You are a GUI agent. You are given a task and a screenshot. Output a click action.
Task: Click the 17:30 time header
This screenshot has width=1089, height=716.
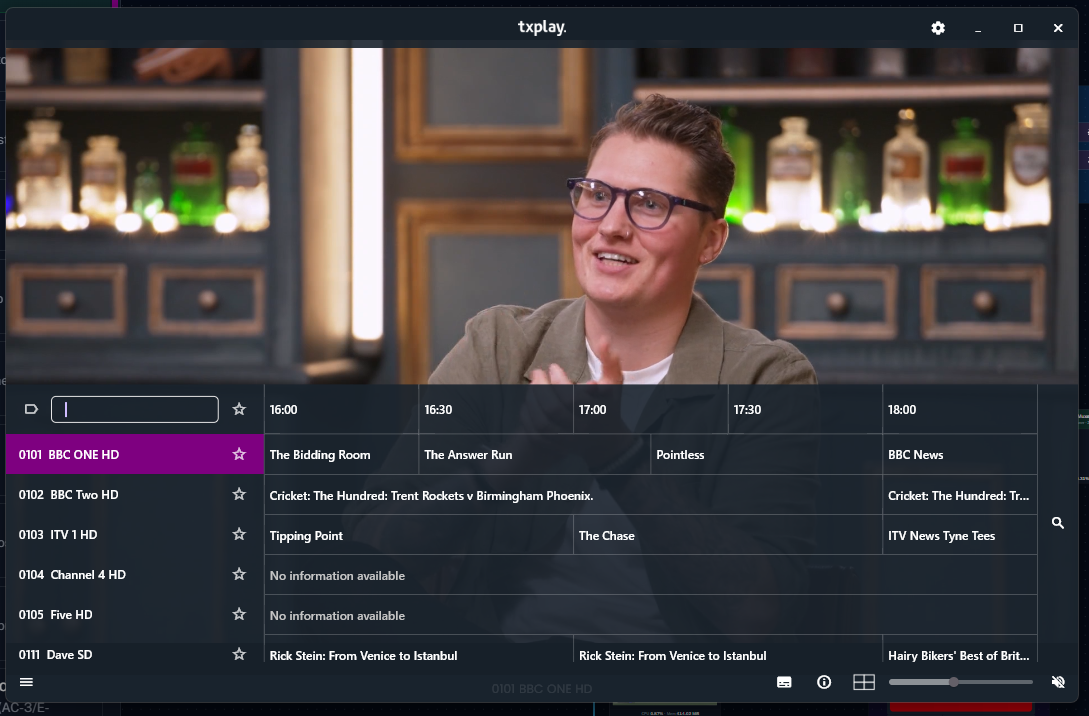pos(805,409)
